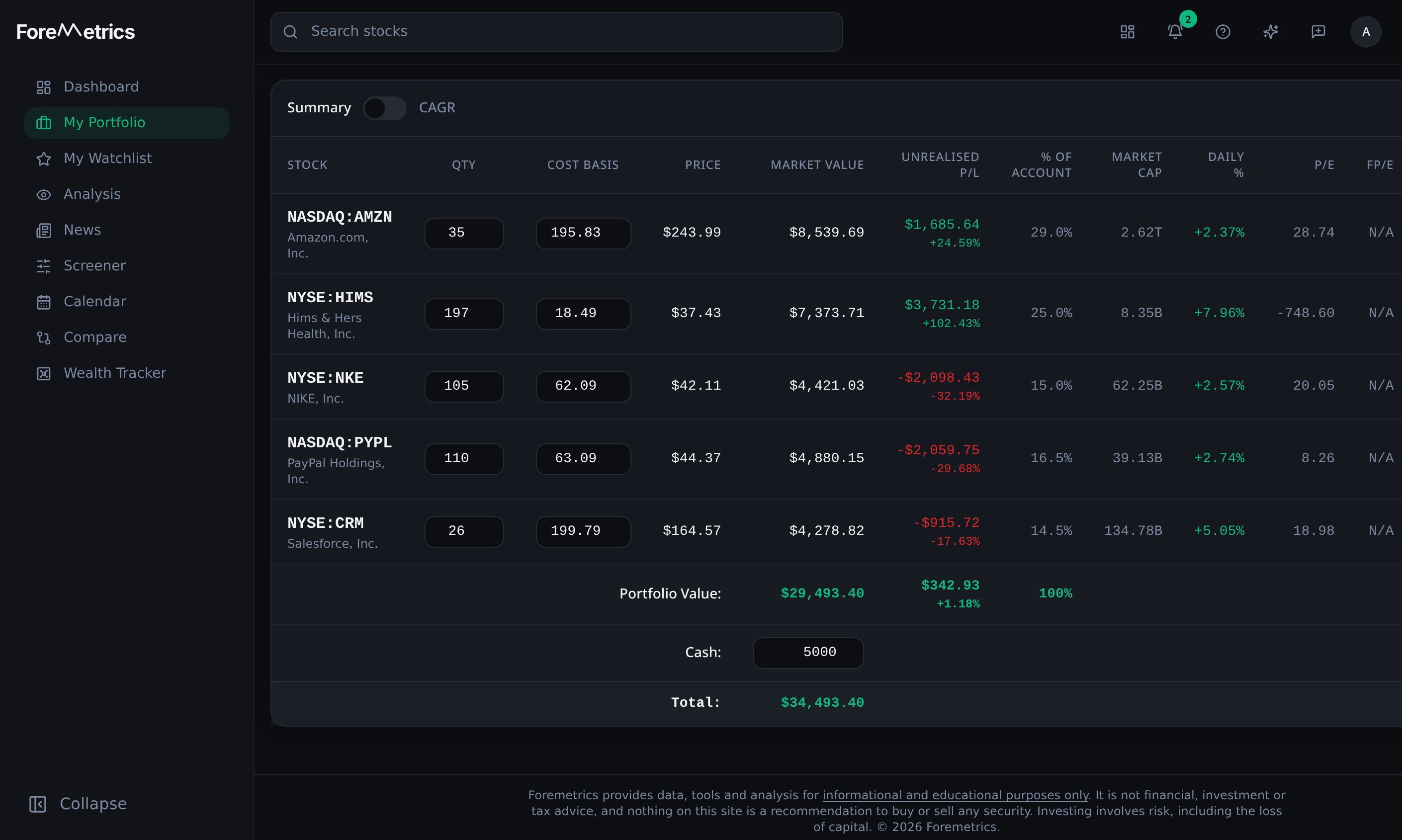Click the P/E column header
Screen dimensions: 1402x840
[x=1324, y=165]
